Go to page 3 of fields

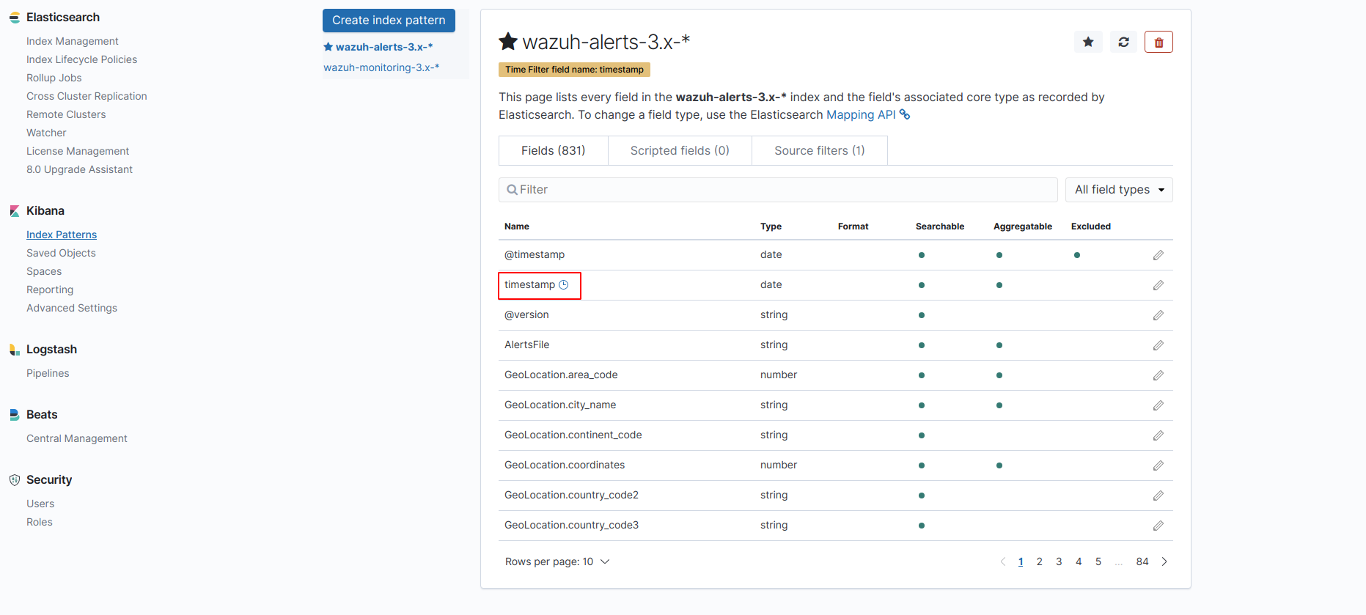pos(1059,562)
